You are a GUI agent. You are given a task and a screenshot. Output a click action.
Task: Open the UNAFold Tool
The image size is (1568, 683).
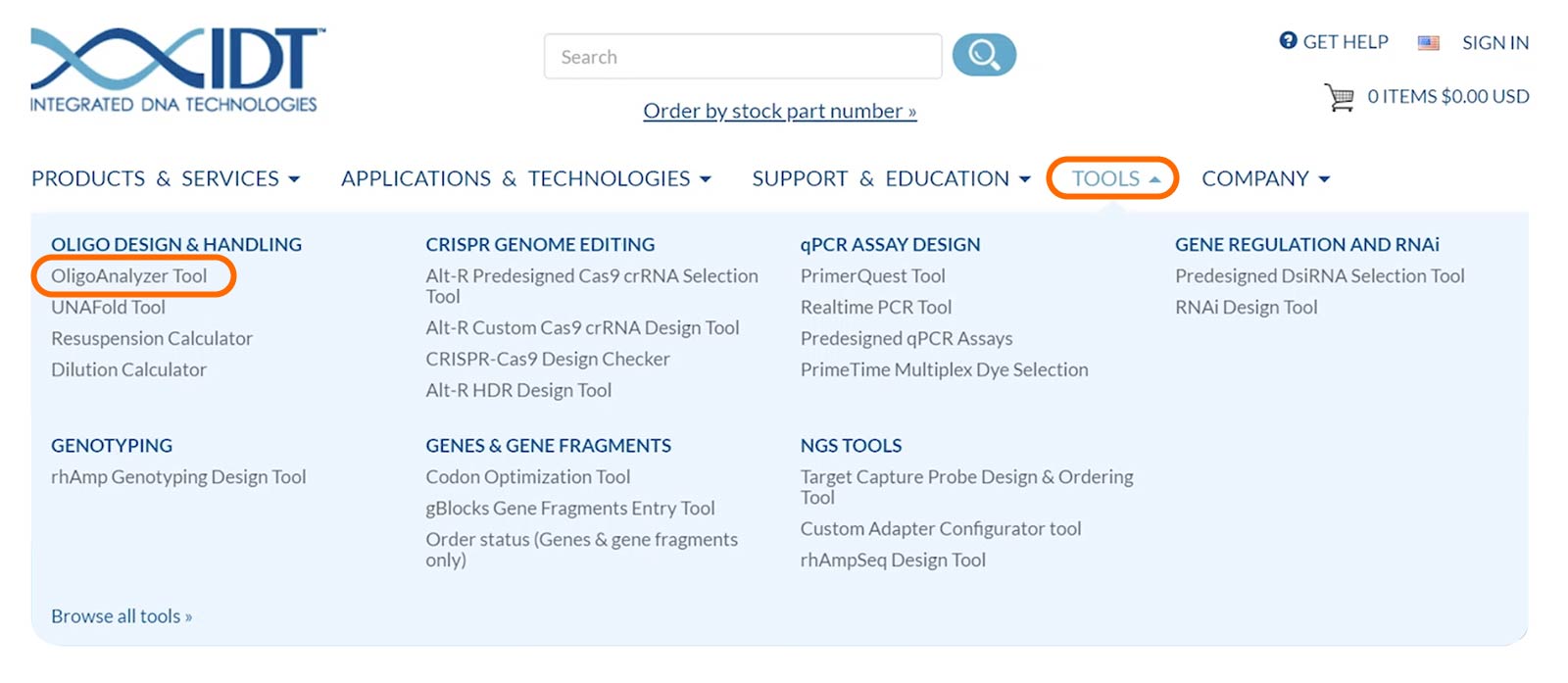(x=108, y=307)
